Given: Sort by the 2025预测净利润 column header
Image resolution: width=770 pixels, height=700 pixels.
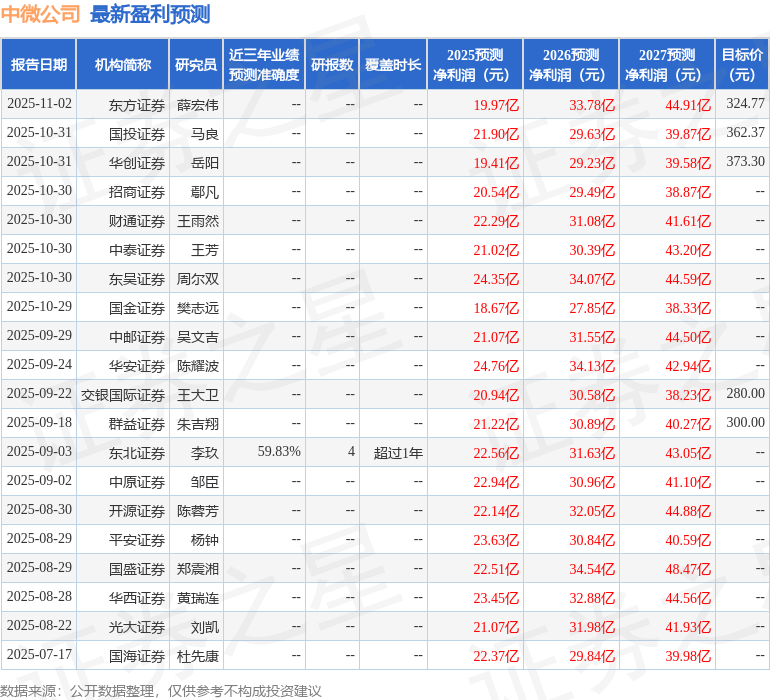Looking at the screenshot, I should point(475,65).
